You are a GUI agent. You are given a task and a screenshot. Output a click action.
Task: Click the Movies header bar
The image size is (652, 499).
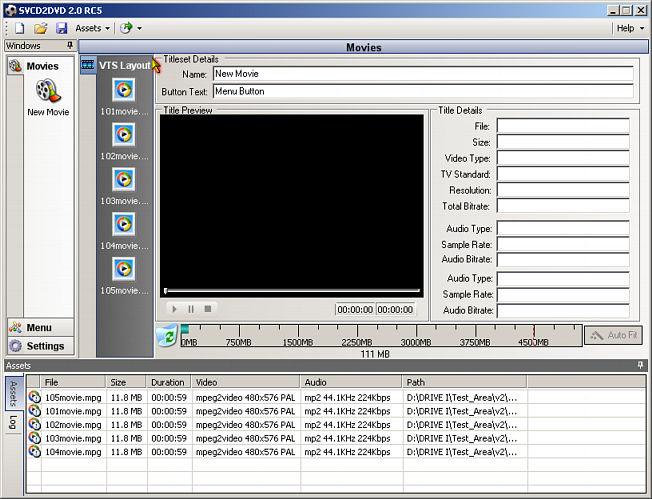pyautogui.click(x=363, y=47)
